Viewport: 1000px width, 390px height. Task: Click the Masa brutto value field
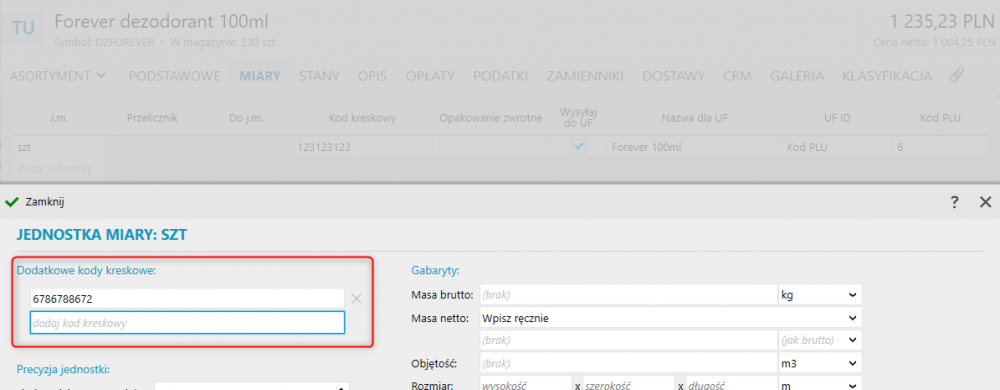[x=628, y=295]
